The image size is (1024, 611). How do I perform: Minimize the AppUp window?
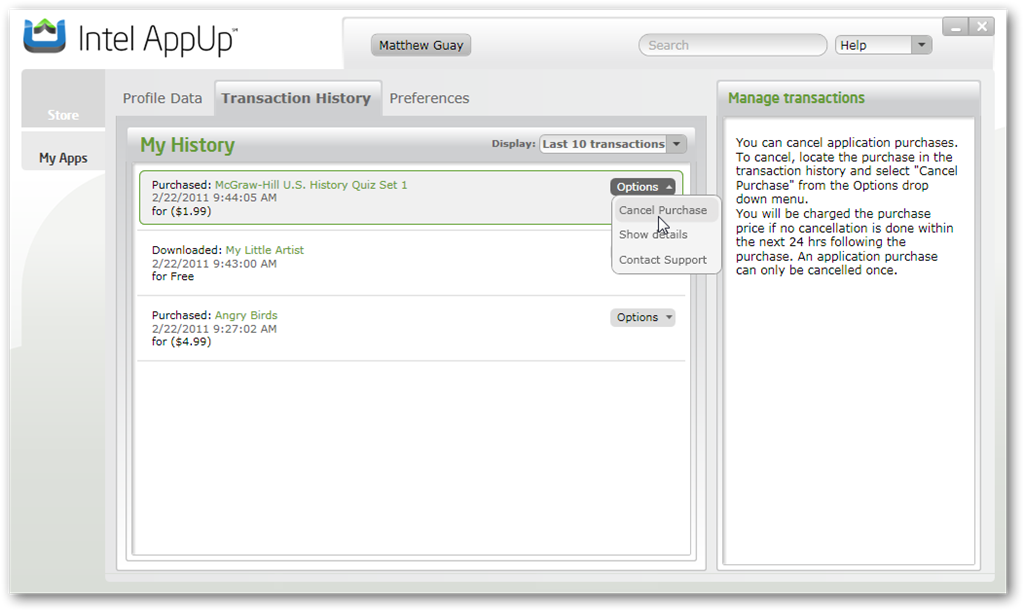(955, 27)
